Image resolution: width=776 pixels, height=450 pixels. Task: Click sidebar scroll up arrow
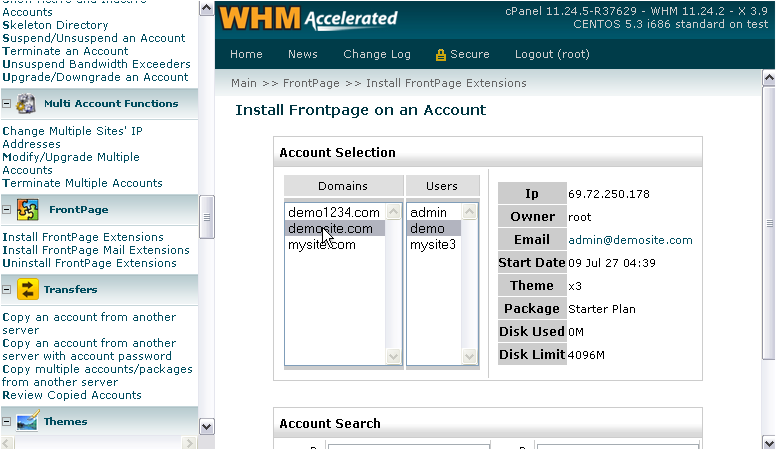(206, 8)
